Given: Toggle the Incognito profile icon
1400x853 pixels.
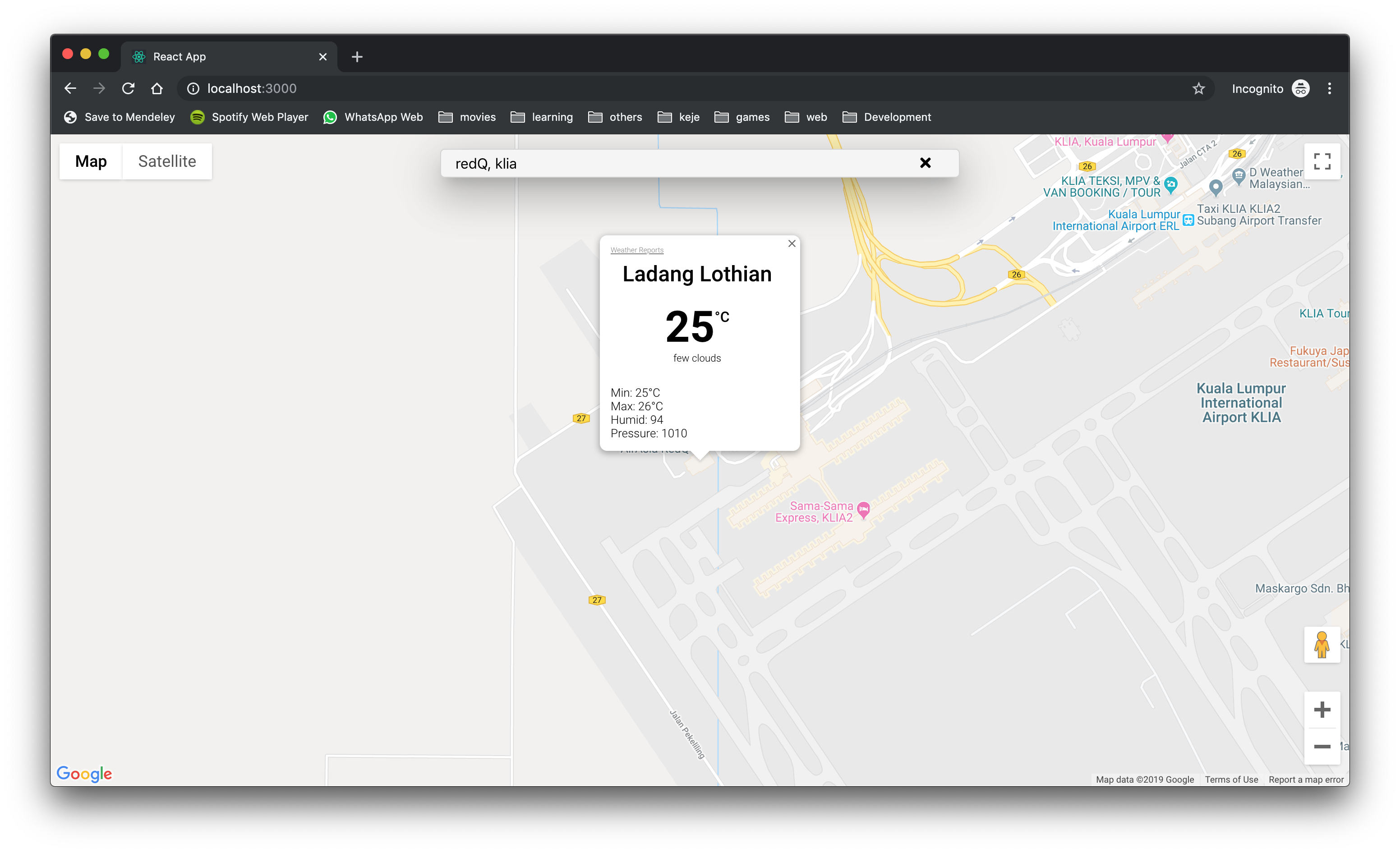Looking at the screenshot, I should pos(1301,89).
